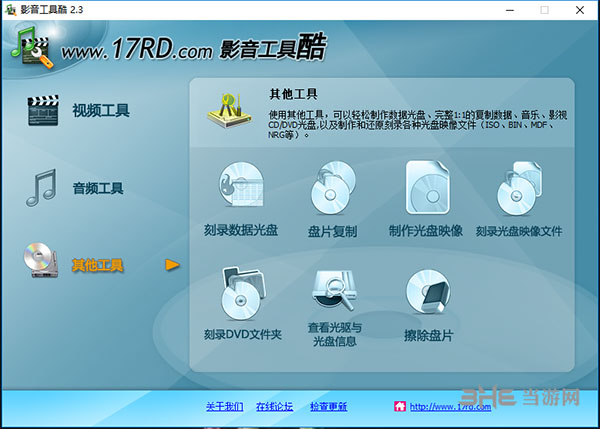Switch to the 音频工具 category
This screenshot has width=600, height=429.
98,188
